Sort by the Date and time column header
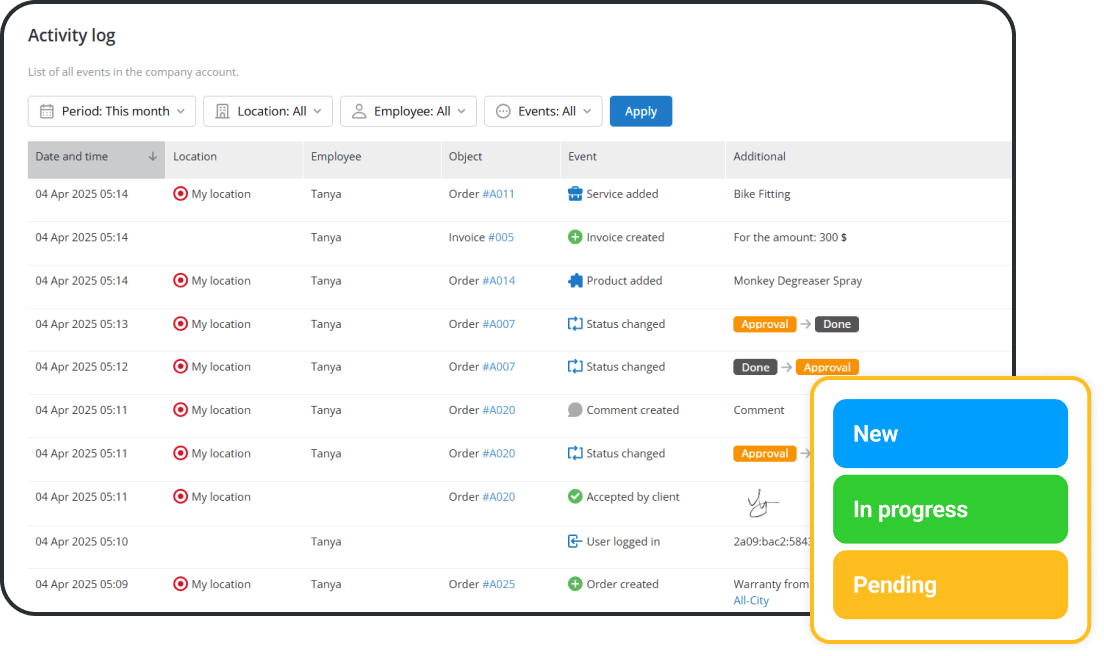Image resolution: width=1104 pixels, height=656 pixels. point(70,157)
